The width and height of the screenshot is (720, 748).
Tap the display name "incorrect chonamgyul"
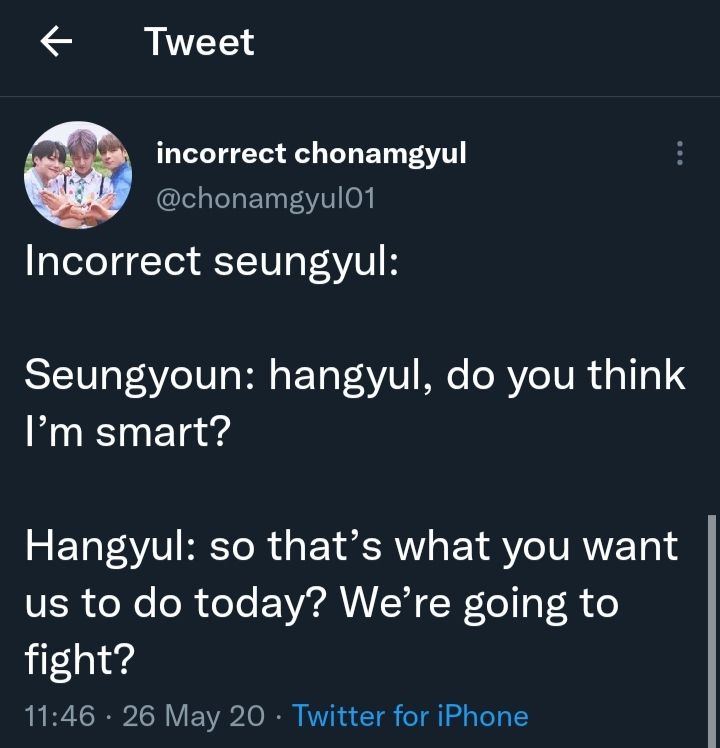click(311, 153)
